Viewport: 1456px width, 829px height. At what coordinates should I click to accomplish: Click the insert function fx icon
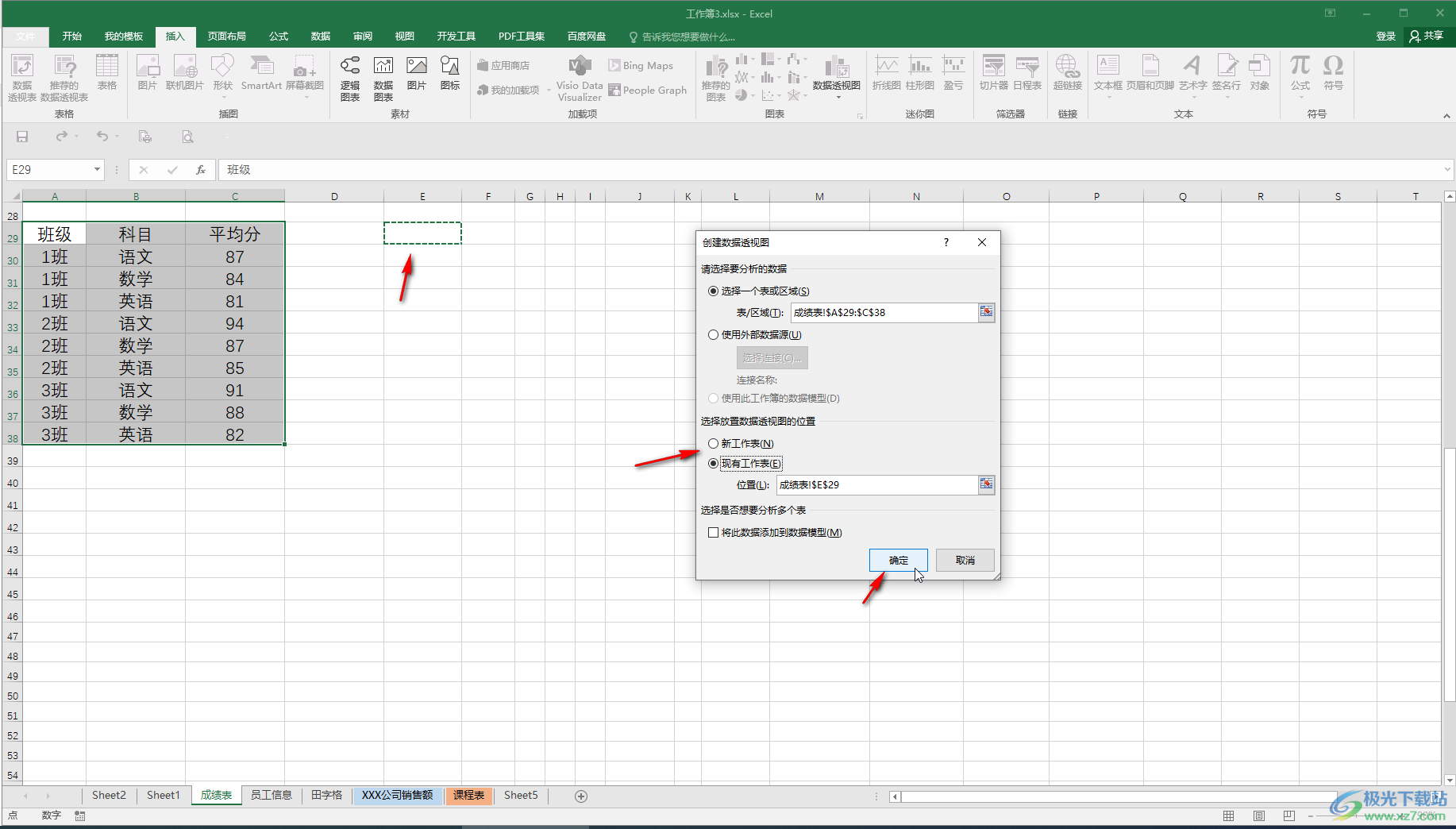201,169
